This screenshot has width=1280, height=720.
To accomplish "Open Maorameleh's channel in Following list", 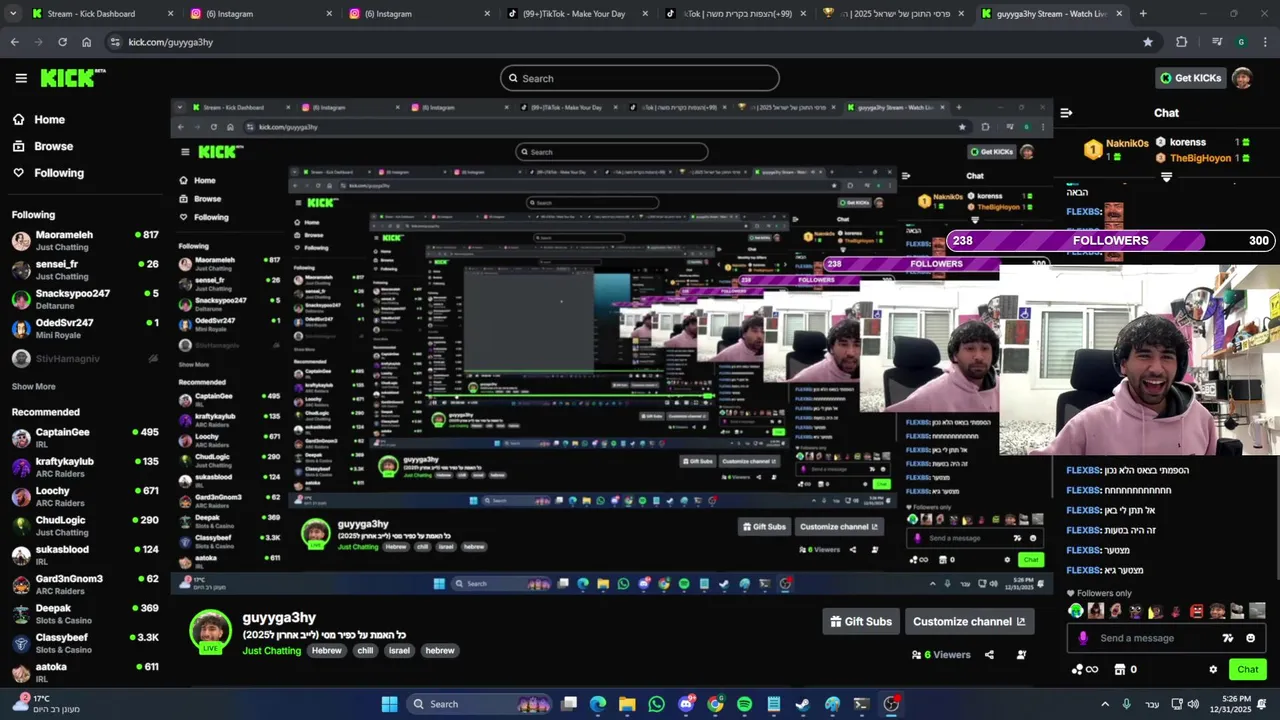I will (85, 241).
